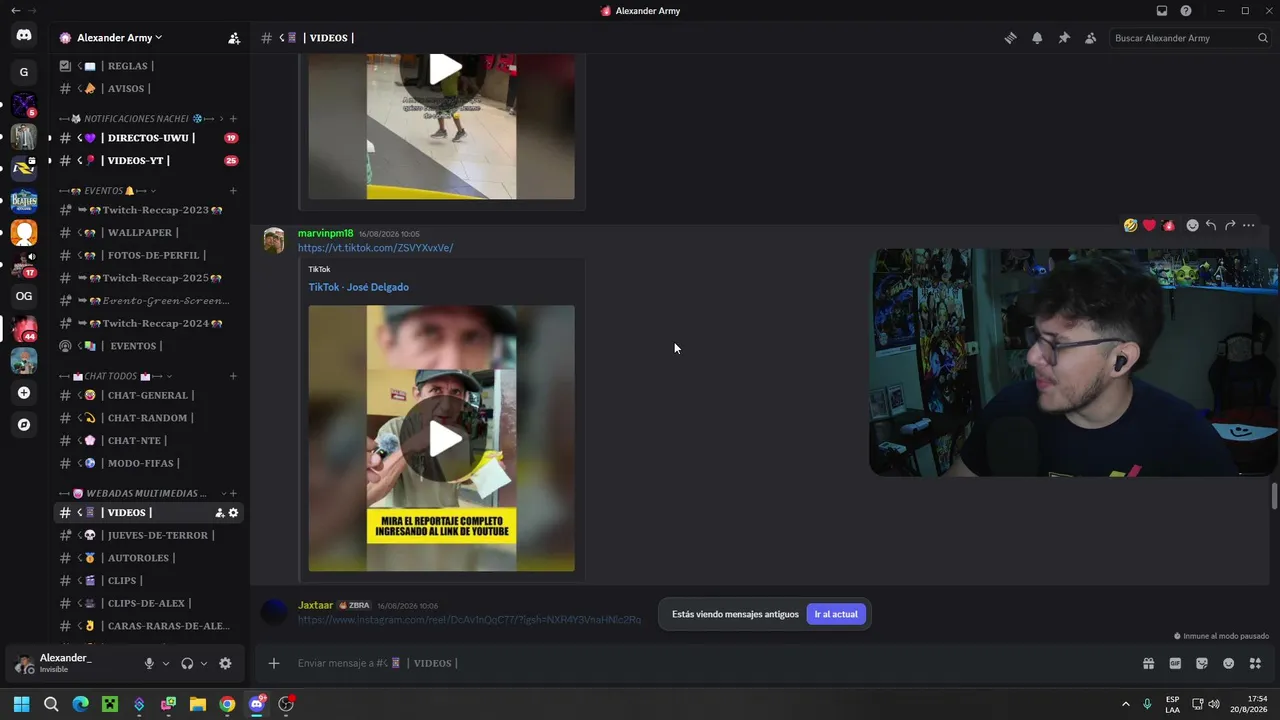
Task: Show pinned messages
Action: click(1064, 38)
